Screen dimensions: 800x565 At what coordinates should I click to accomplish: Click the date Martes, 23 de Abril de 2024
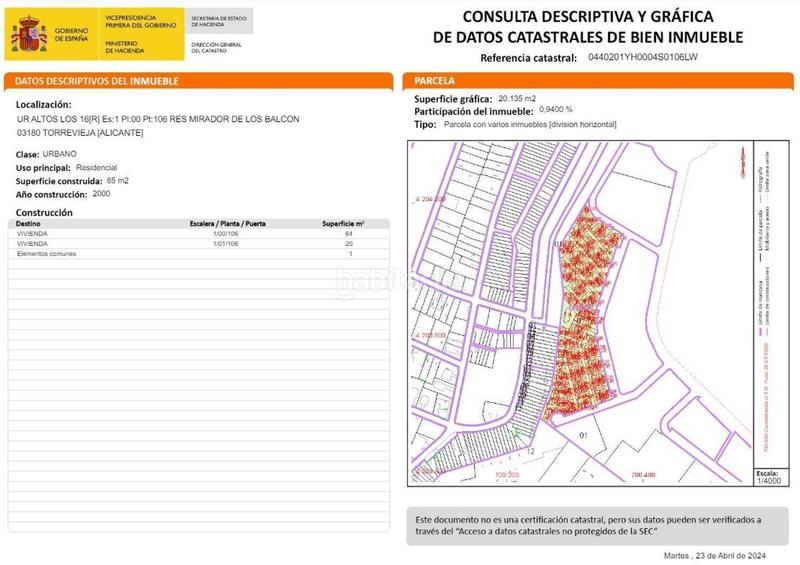[714, 555]
